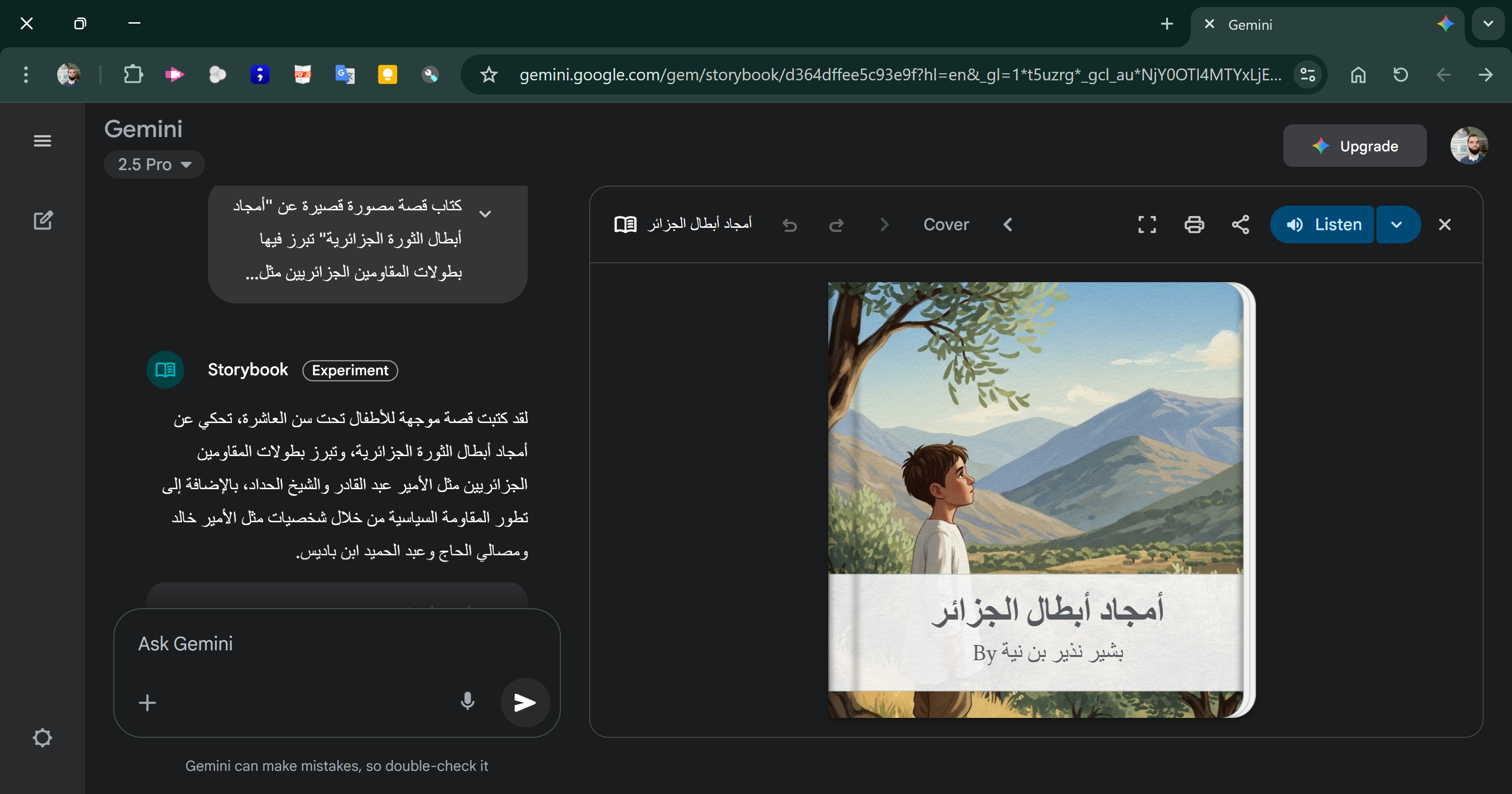Go to next page from Cover

[1007, 224]
